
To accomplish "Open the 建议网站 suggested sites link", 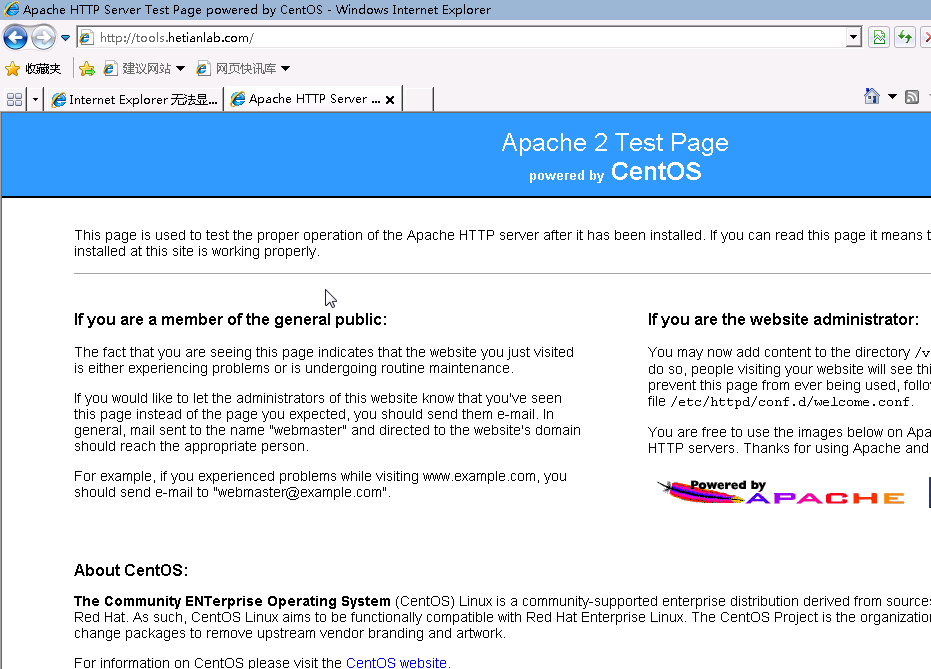I will pos(144,69).
